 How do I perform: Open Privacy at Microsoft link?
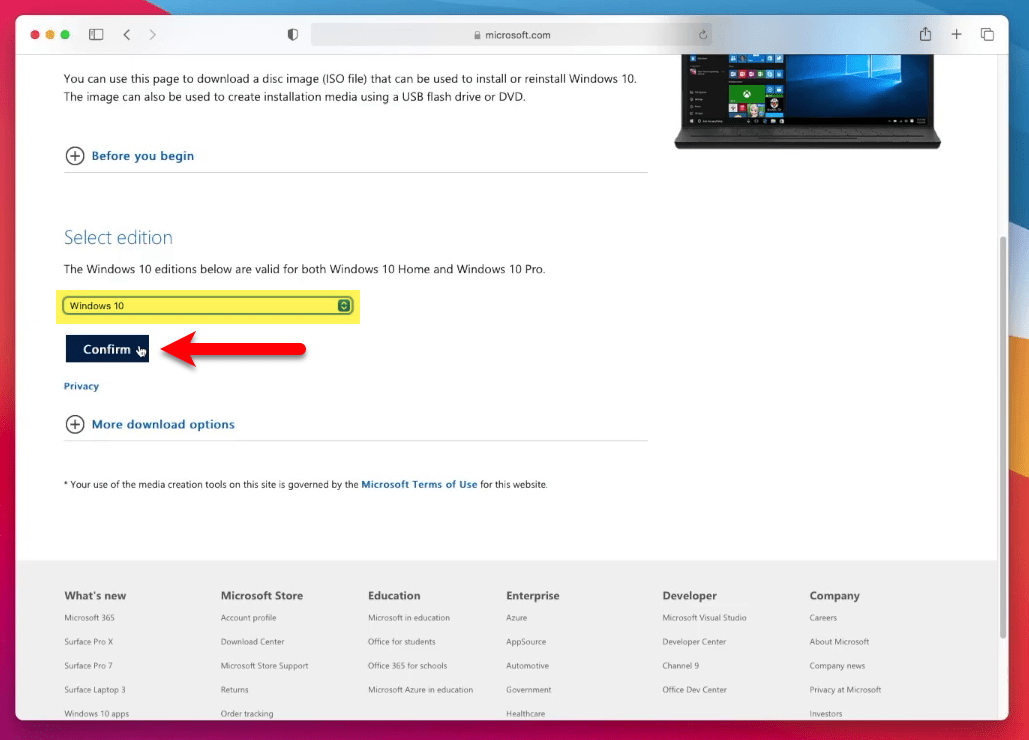[x=845, y=690]
